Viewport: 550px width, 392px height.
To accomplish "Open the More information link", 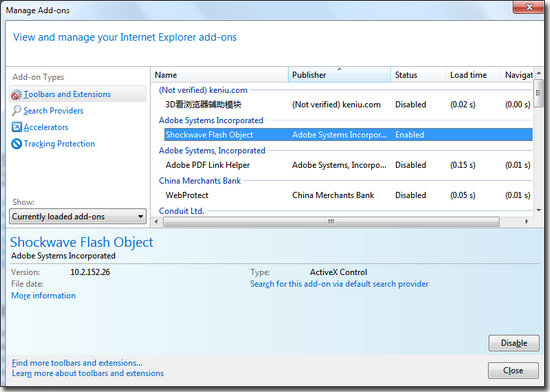I will [43, 296].
